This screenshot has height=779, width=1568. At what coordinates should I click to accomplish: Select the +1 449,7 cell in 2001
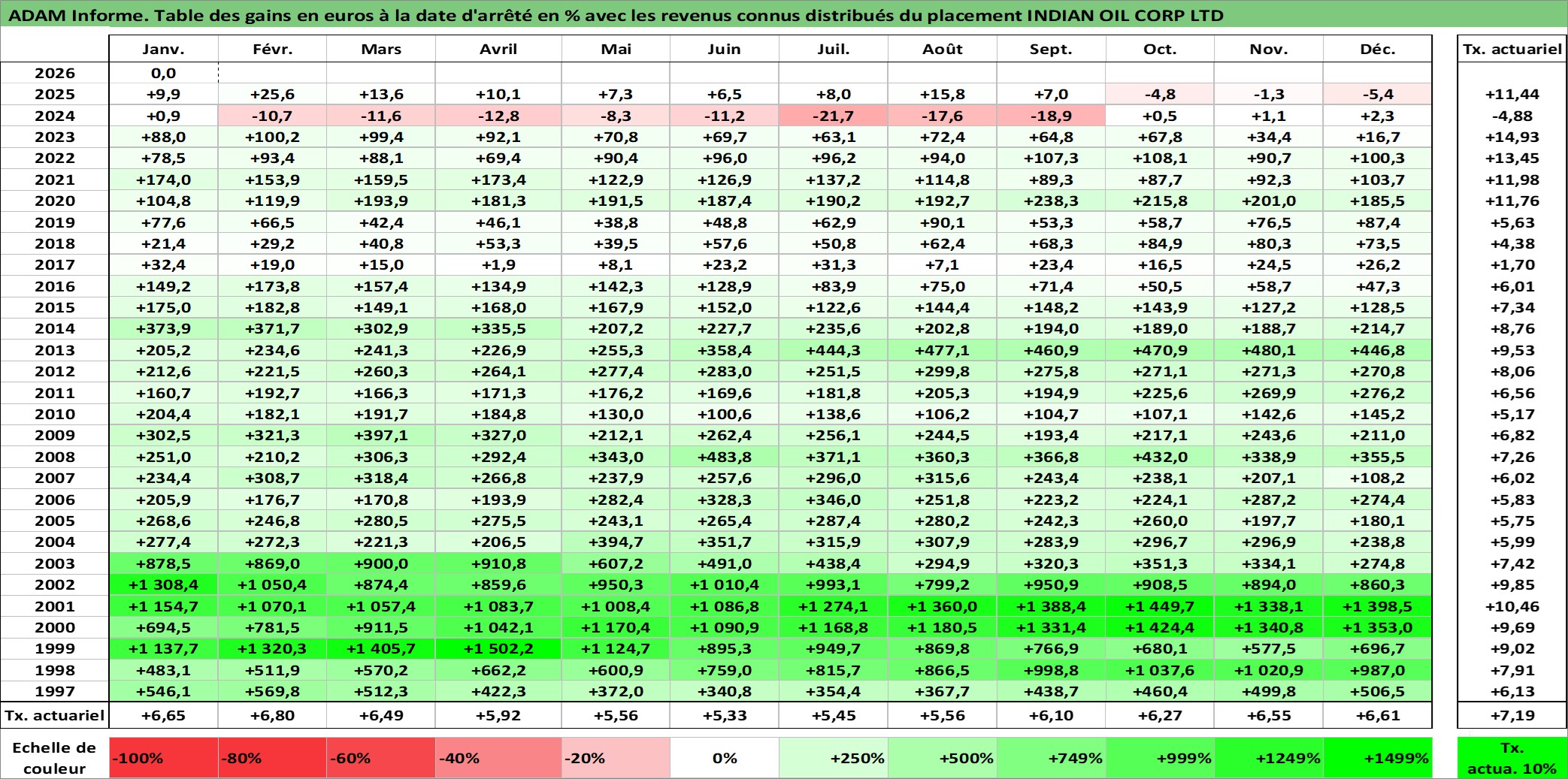click(1160, 606)
